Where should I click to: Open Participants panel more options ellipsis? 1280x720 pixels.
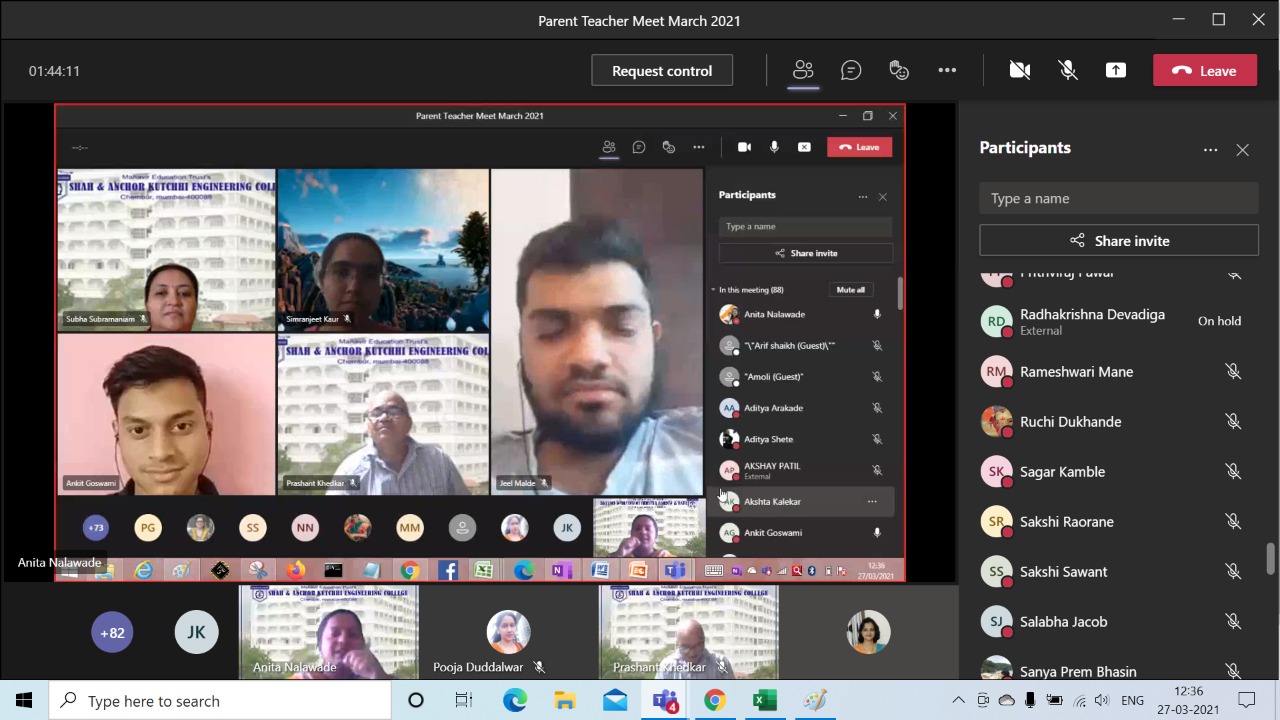(1210, 150)
